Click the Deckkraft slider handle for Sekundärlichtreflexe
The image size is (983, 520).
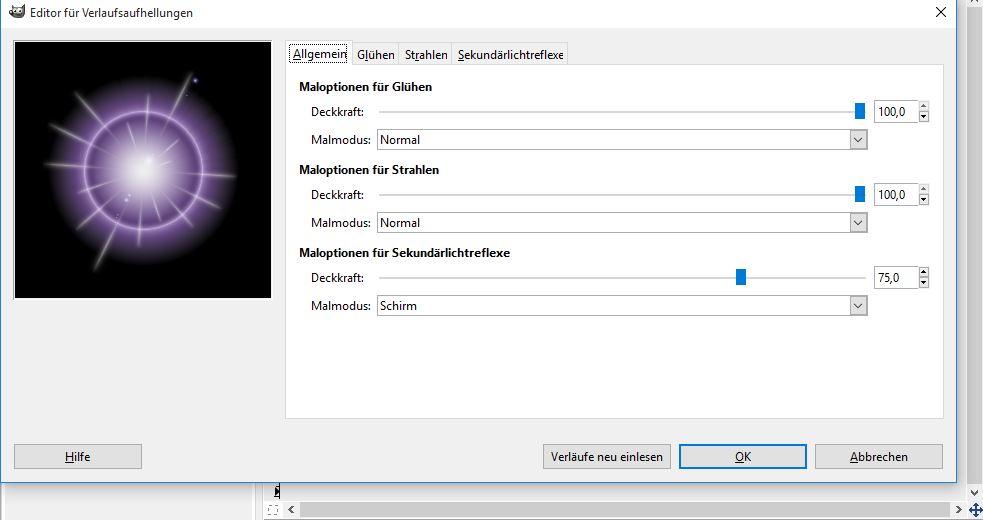(741, 277)
